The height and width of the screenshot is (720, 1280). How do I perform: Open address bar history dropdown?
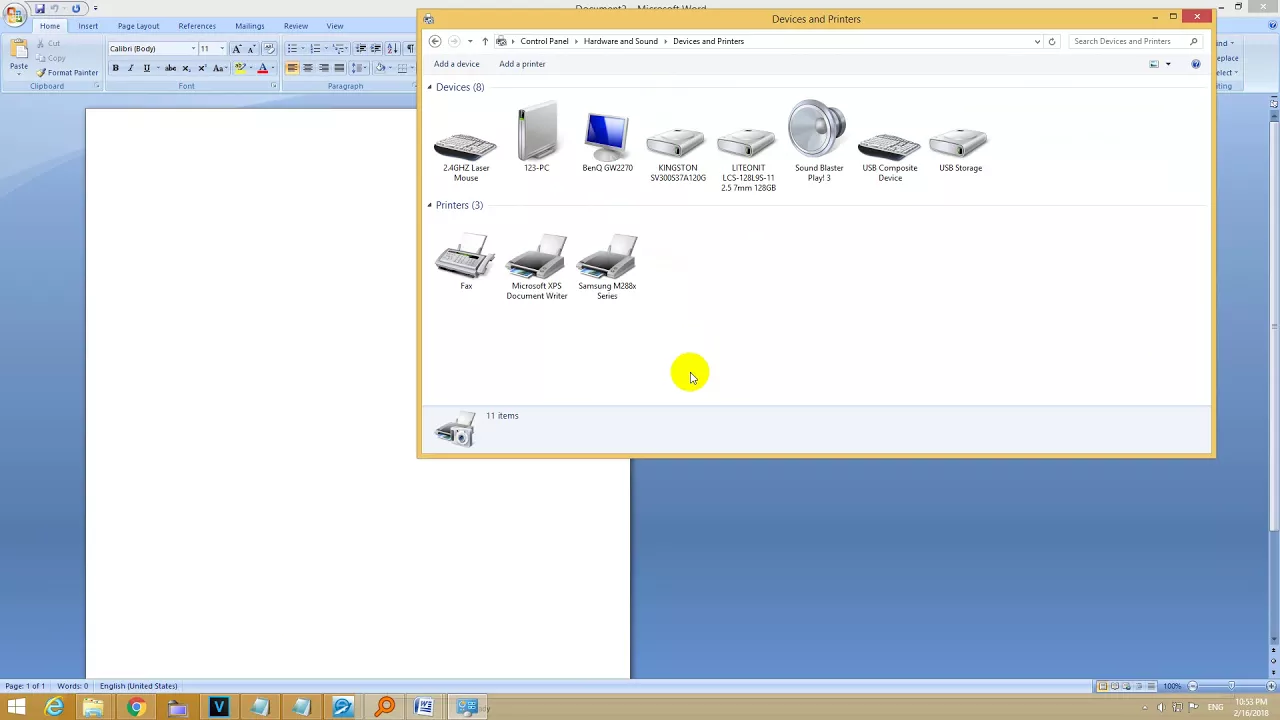(1037, 41)
